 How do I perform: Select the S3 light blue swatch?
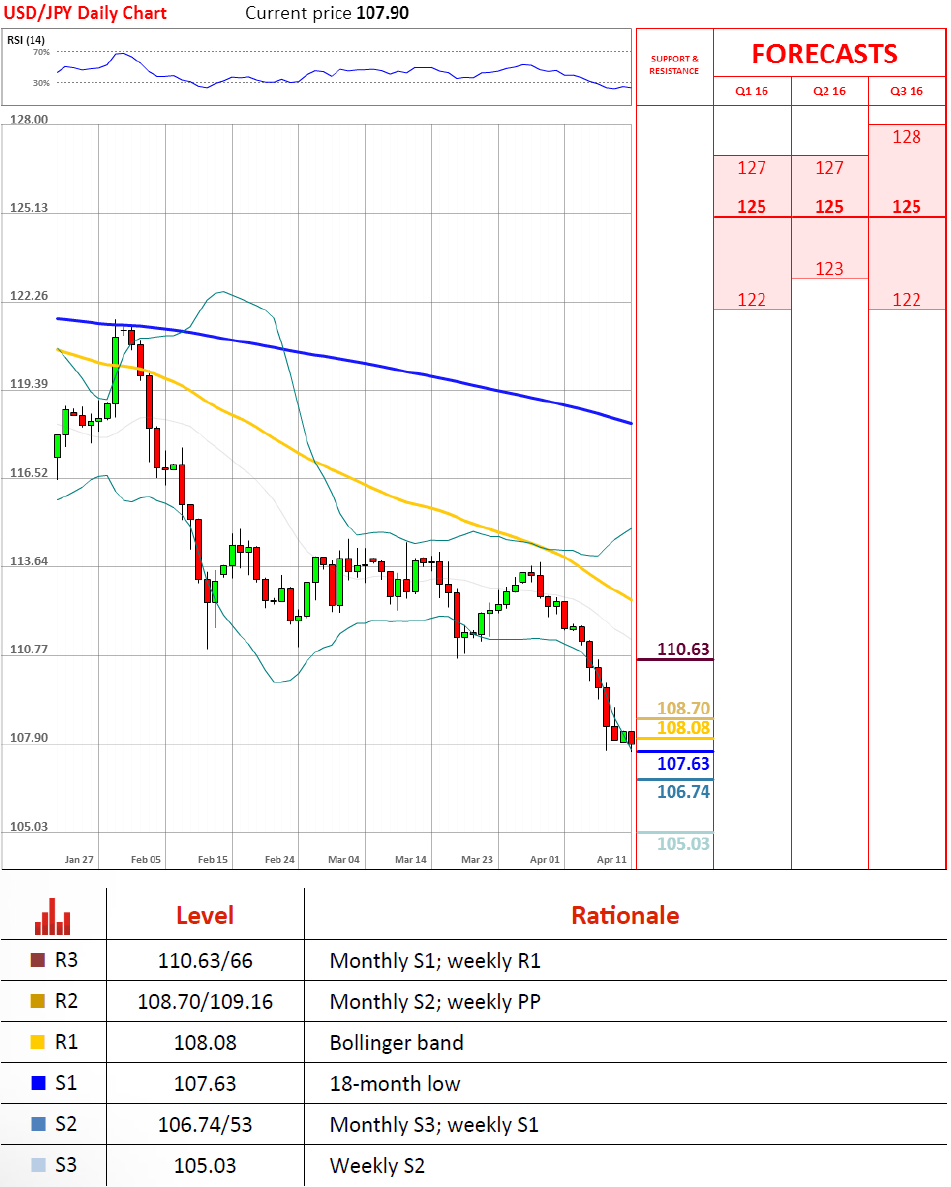pos(38,1164)
